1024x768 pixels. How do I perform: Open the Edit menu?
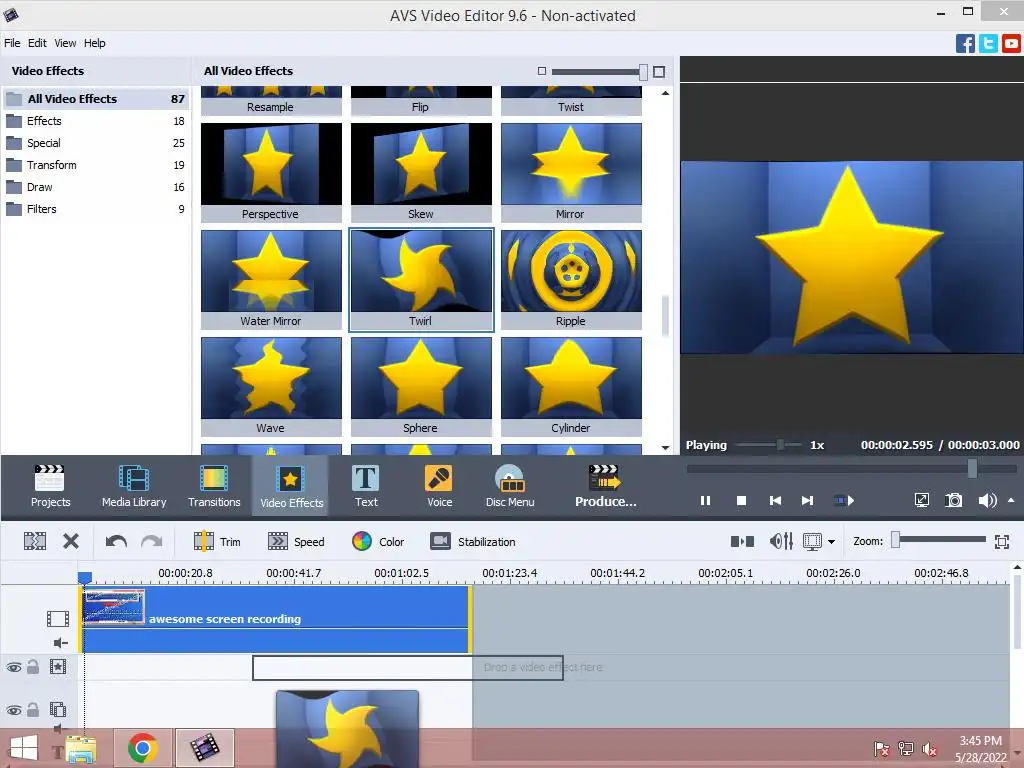[x=37, y=43]
